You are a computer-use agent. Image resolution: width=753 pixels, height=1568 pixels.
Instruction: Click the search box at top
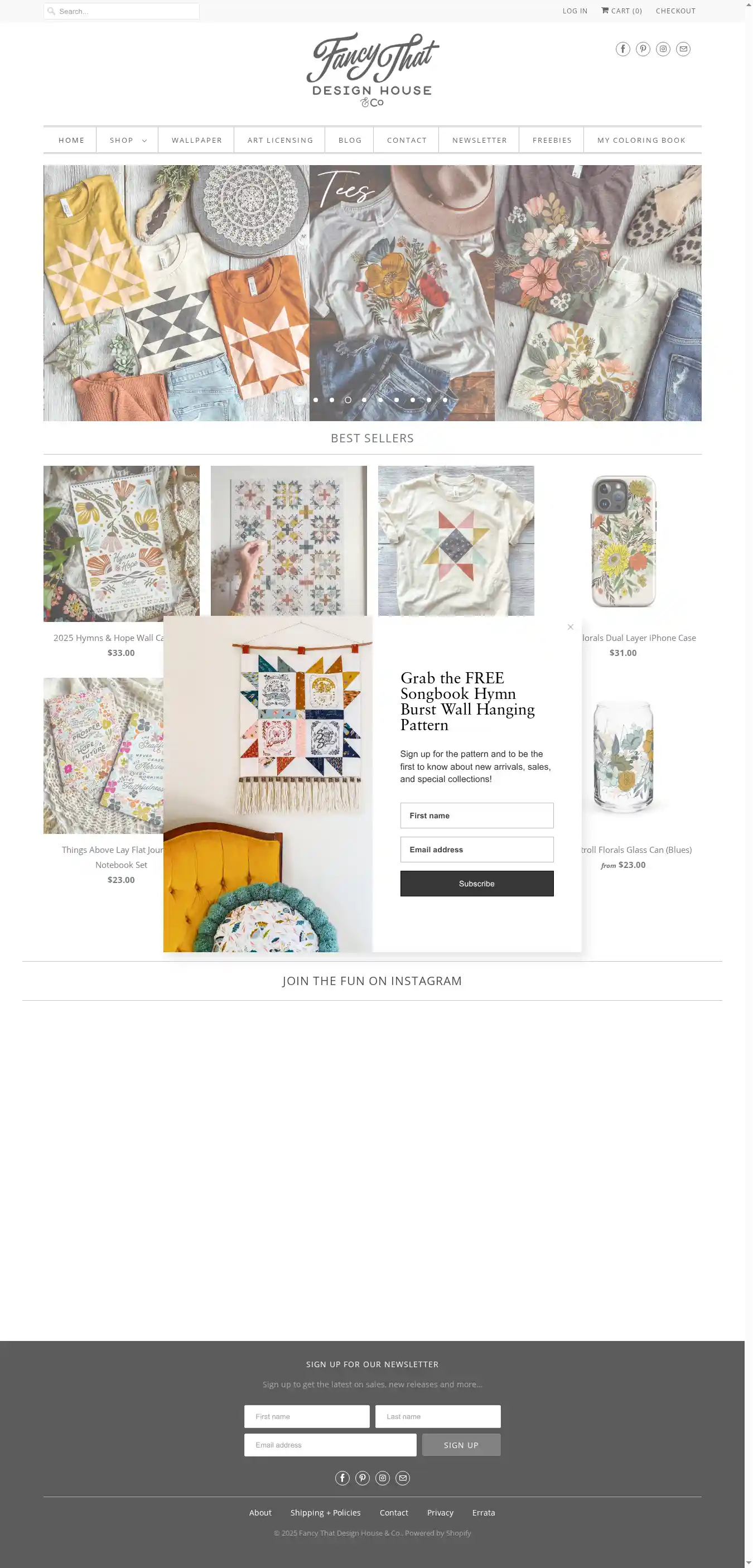(122, 11)
